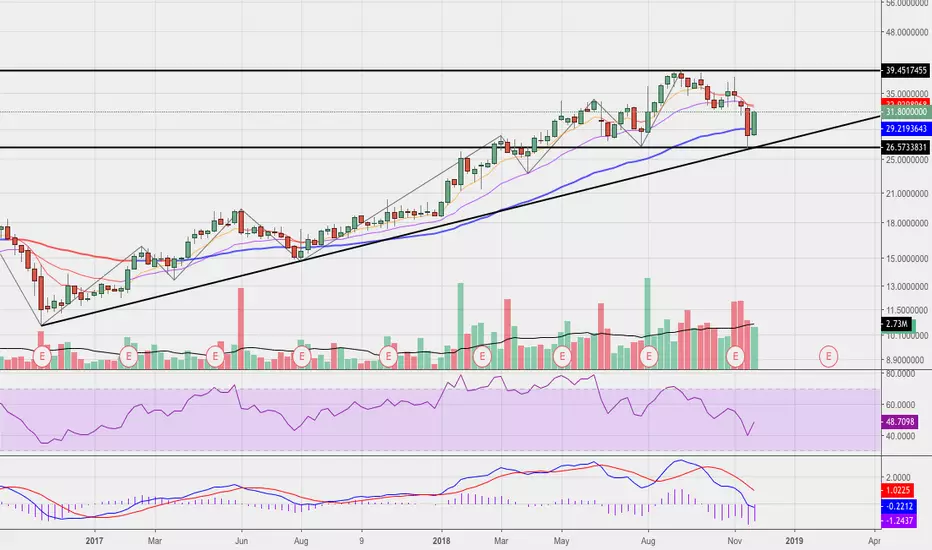Image resolution: width=932 pixels, height=550 pixels.
Task: Click the 35.0000000 price axis tick
Action: pyautogui.click(x=907, y=94)
